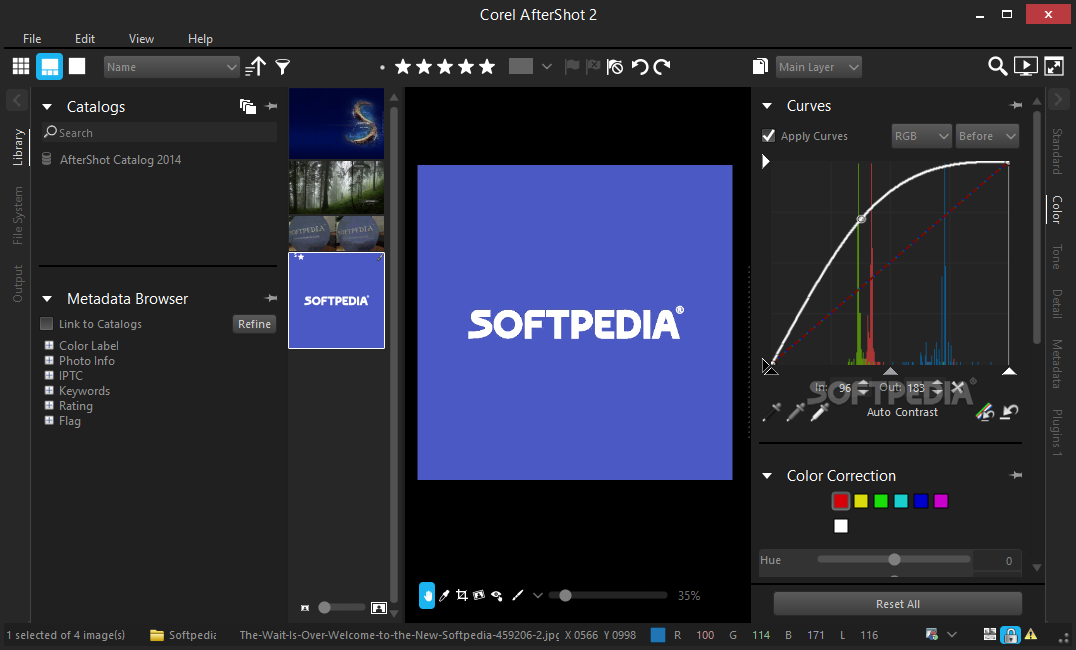This screenshot has height=650, width=1076.
Task: Pick the white point eyedropper in Curves
Action: (x=819, y=412)
